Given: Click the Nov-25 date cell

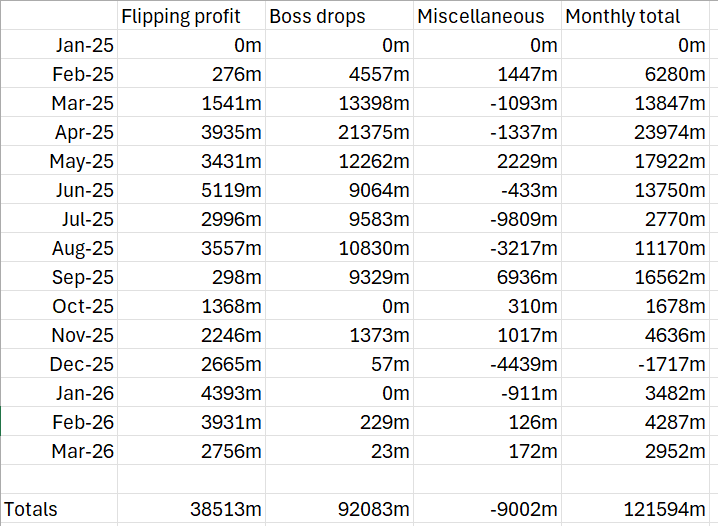Looking at the screenshot, I should [59, 335].
